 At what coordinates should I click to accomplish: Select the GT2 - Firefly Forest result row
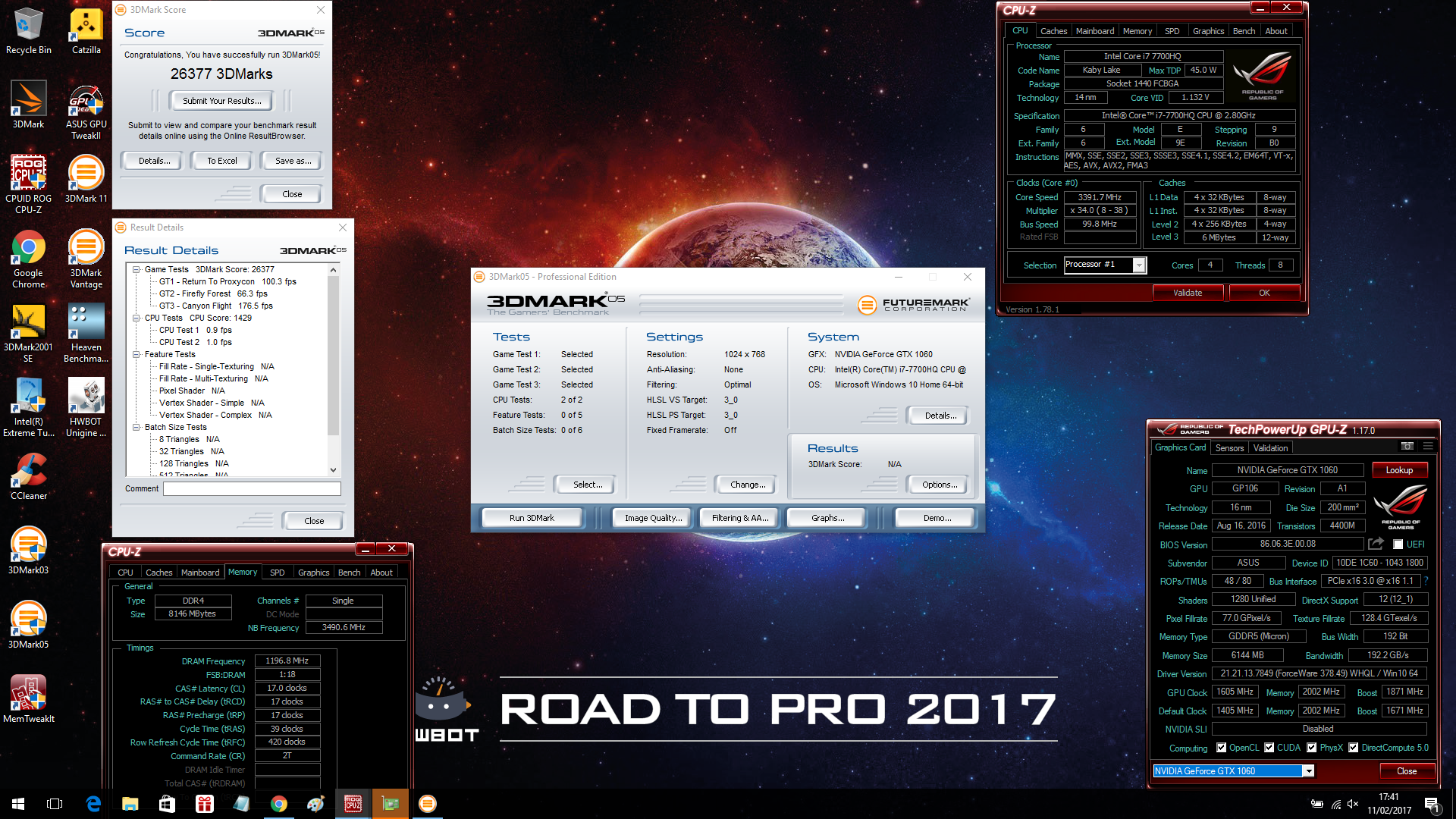(x=213, y=293)
